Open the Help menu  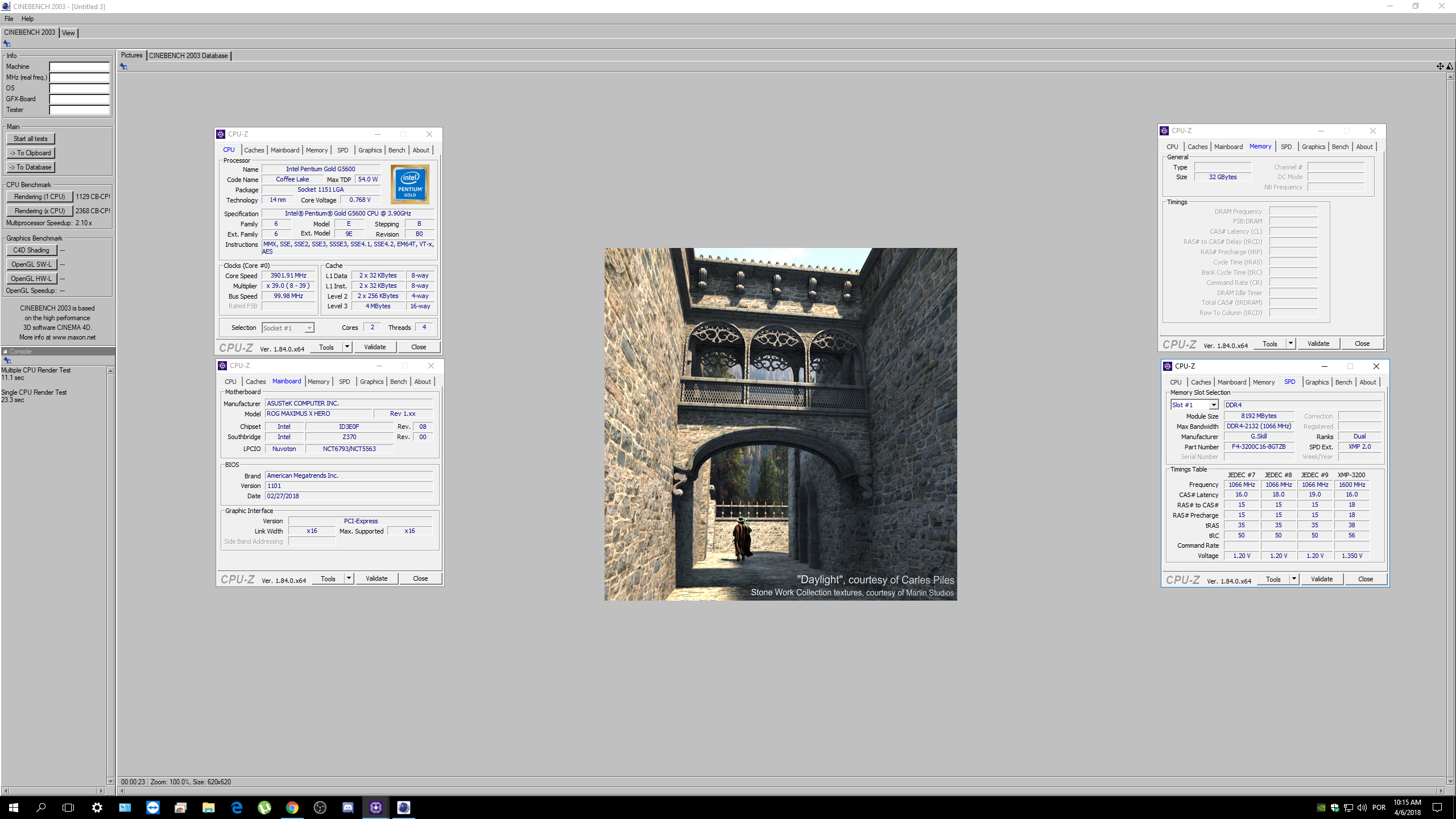coord(27,19)
